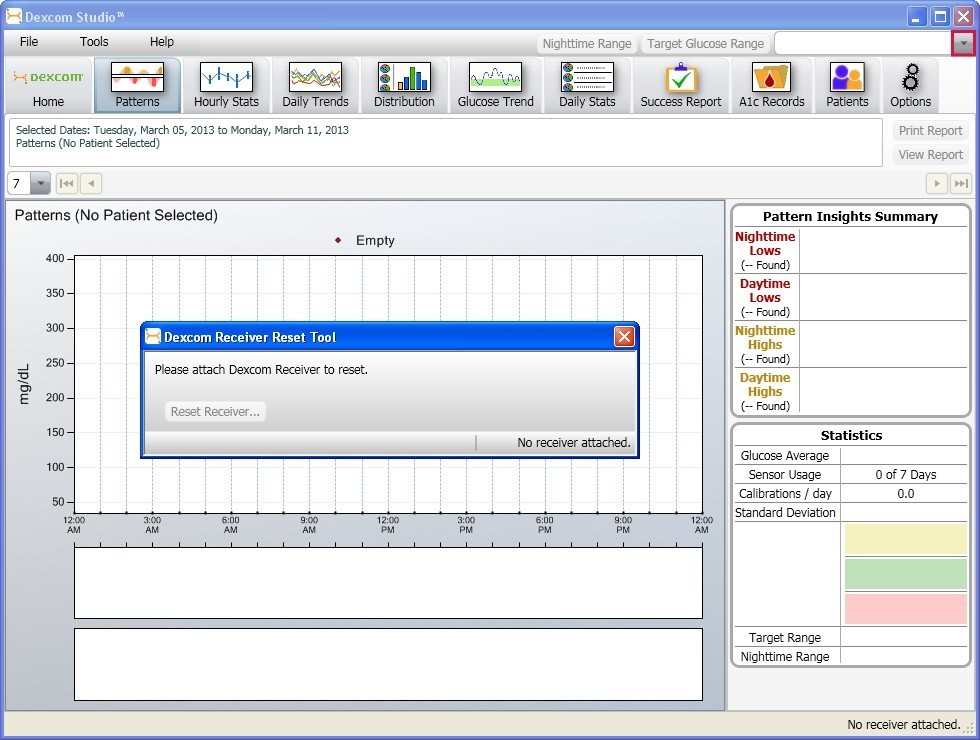
Task: Open the Daily Trends view
Action: click(315, 85)
